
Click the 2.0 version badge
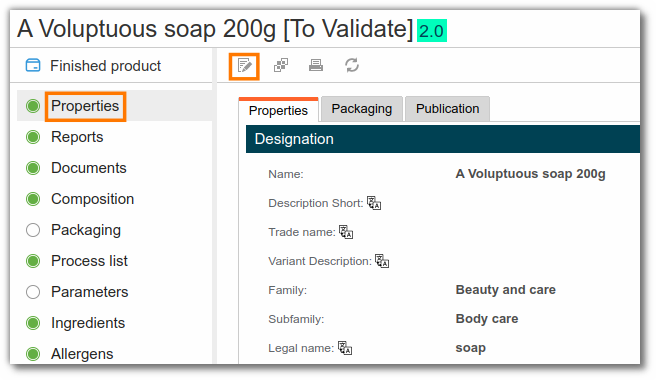pos(432,31)
